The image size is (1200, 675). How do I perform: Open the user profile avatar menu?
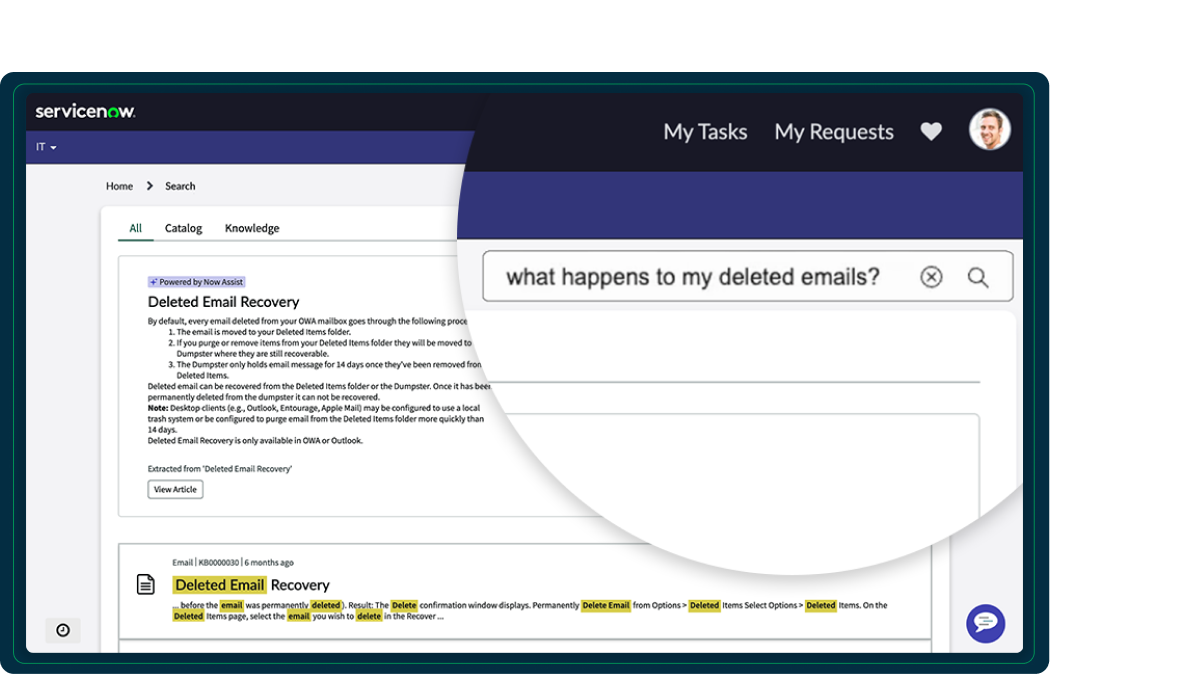pyautogui.click(x=989, y=129)
